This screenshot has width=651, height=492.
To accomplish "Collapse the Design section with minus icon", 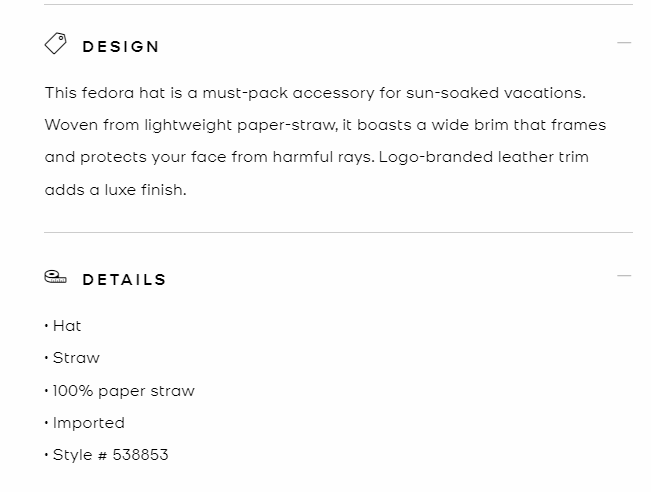I will (624, 43).
